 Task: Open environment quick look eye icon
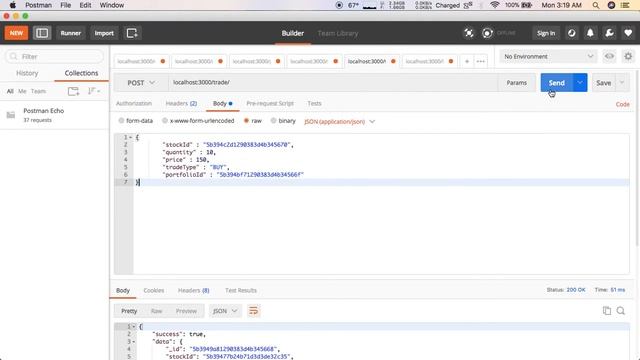coord(609,56)
